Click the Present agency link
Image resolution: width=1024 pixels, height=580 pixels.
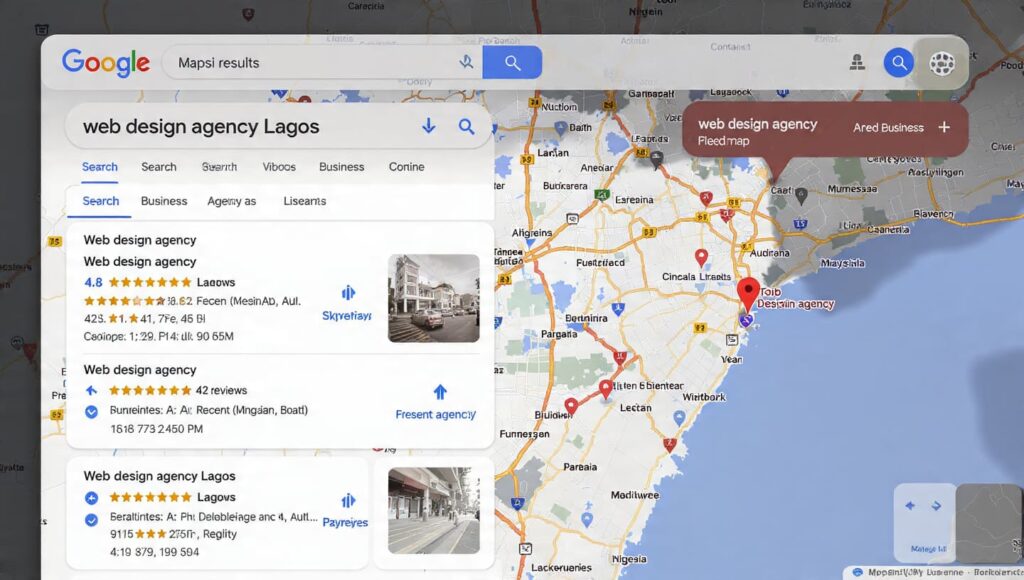436,413
